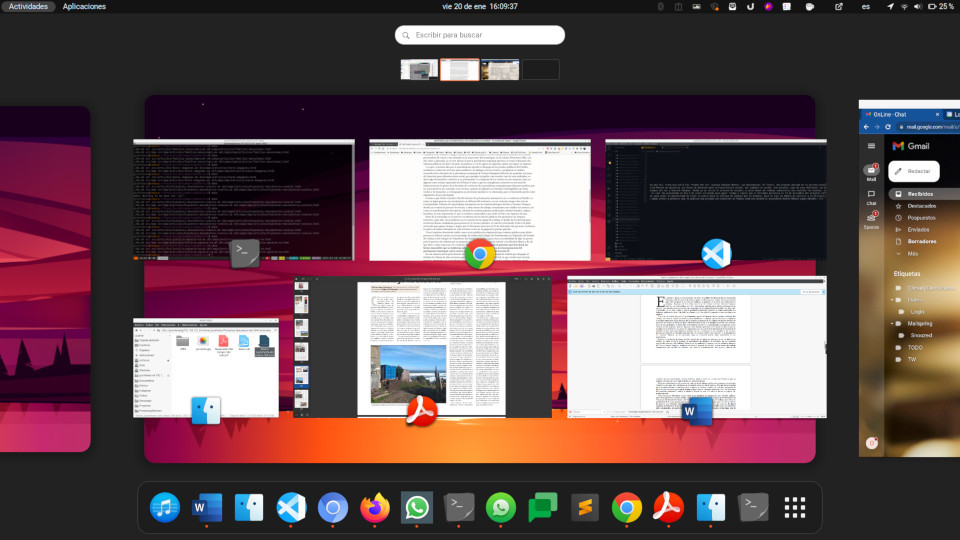Screen dimensions: 960x540
Task: Show the all applications grid
Action: 795,508
